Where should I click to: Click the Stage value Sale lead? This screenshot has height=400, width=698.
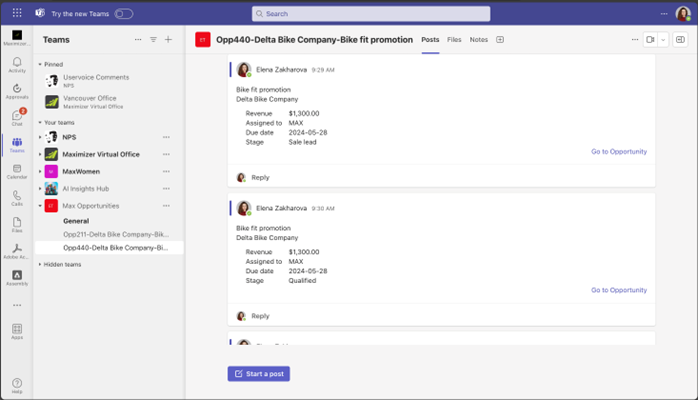(302, 142)
